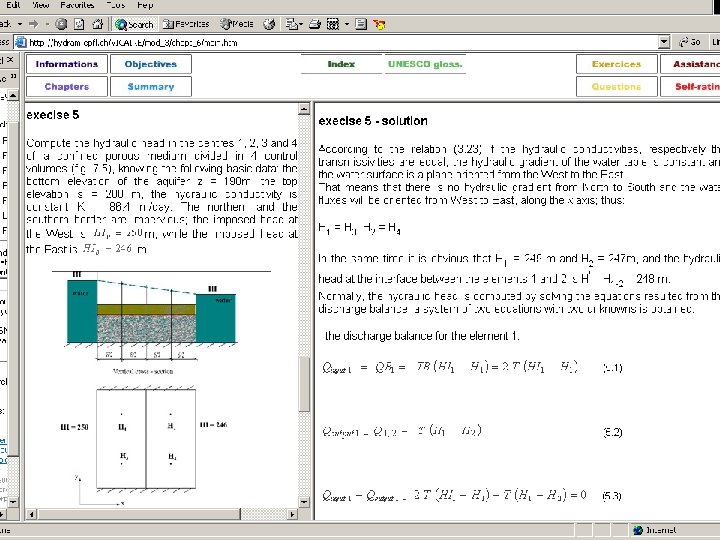
Task: Open the Help menu
Action: [x=145, y=5]
